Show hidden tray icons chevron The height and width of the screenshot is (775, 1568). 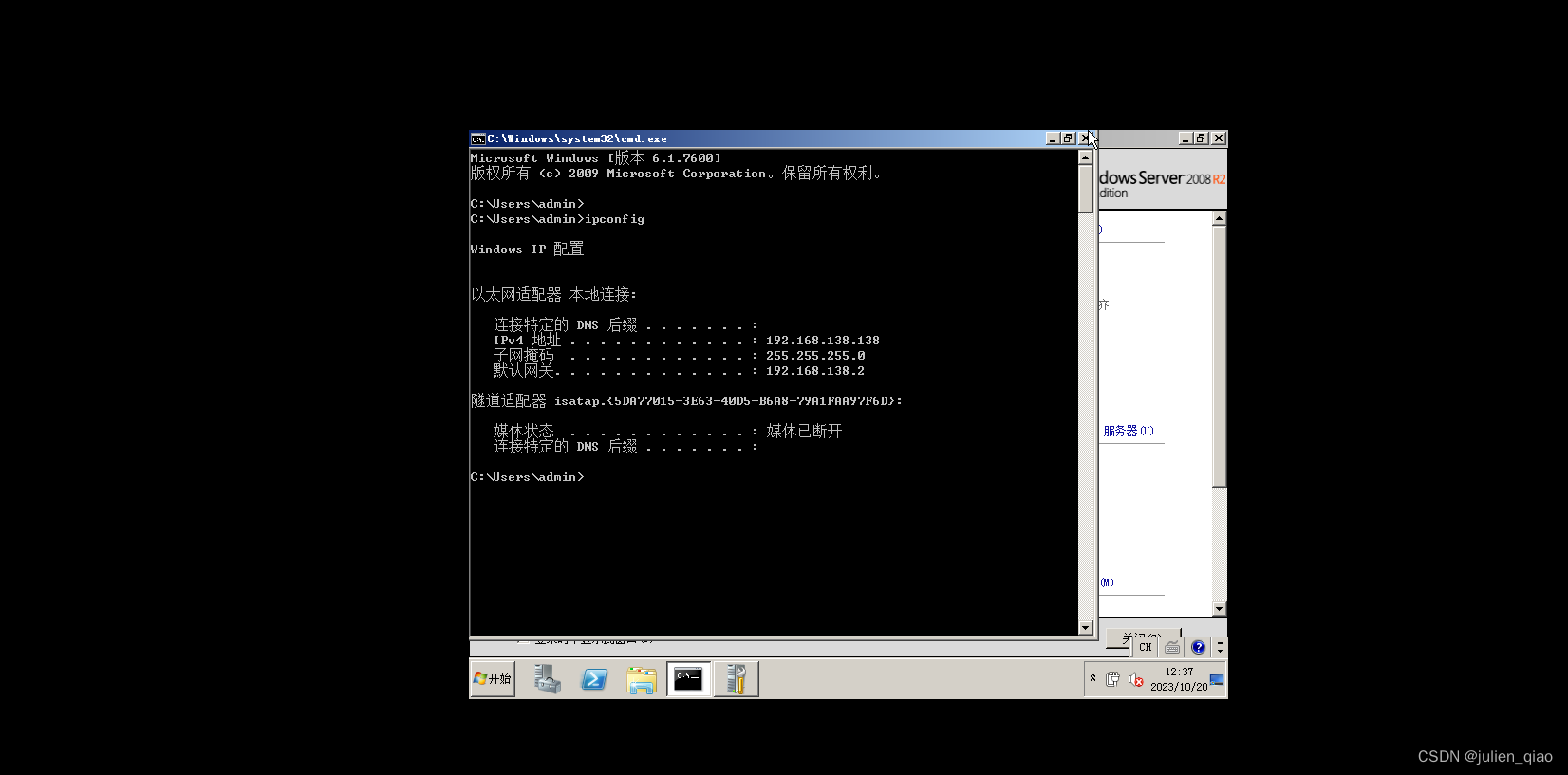pos(1093,678)
